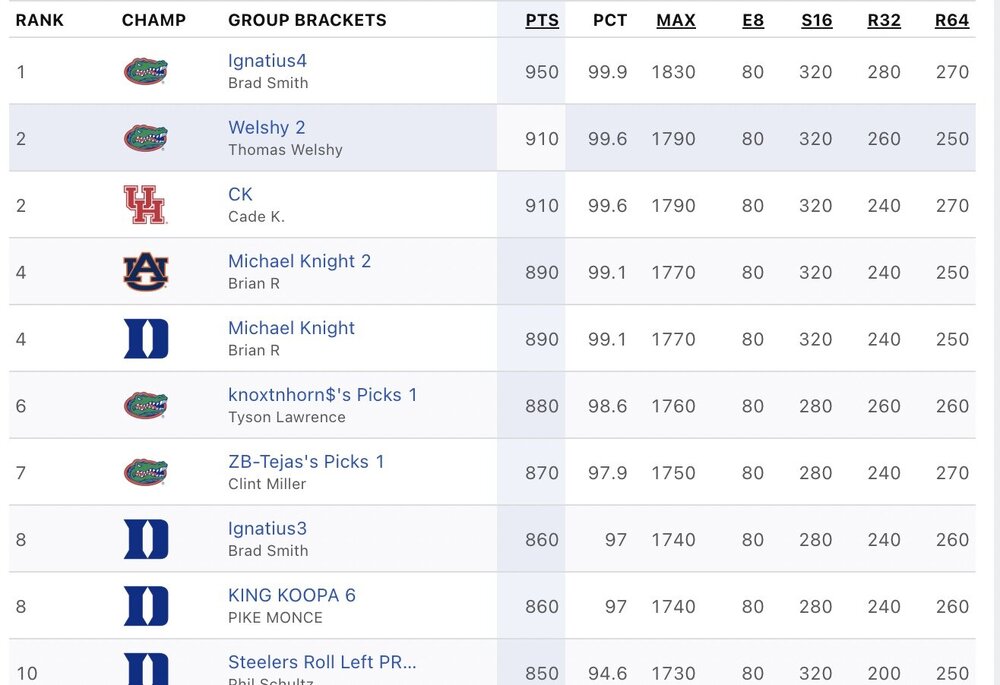Click the Houston Cougars logo beside CK

pyautogui.click(x=146, y=205)
